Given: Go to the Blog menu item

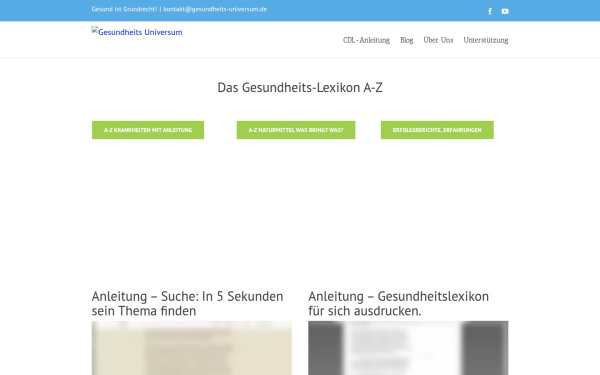Looking at the screenshot, I should click(x=406, y=40).
